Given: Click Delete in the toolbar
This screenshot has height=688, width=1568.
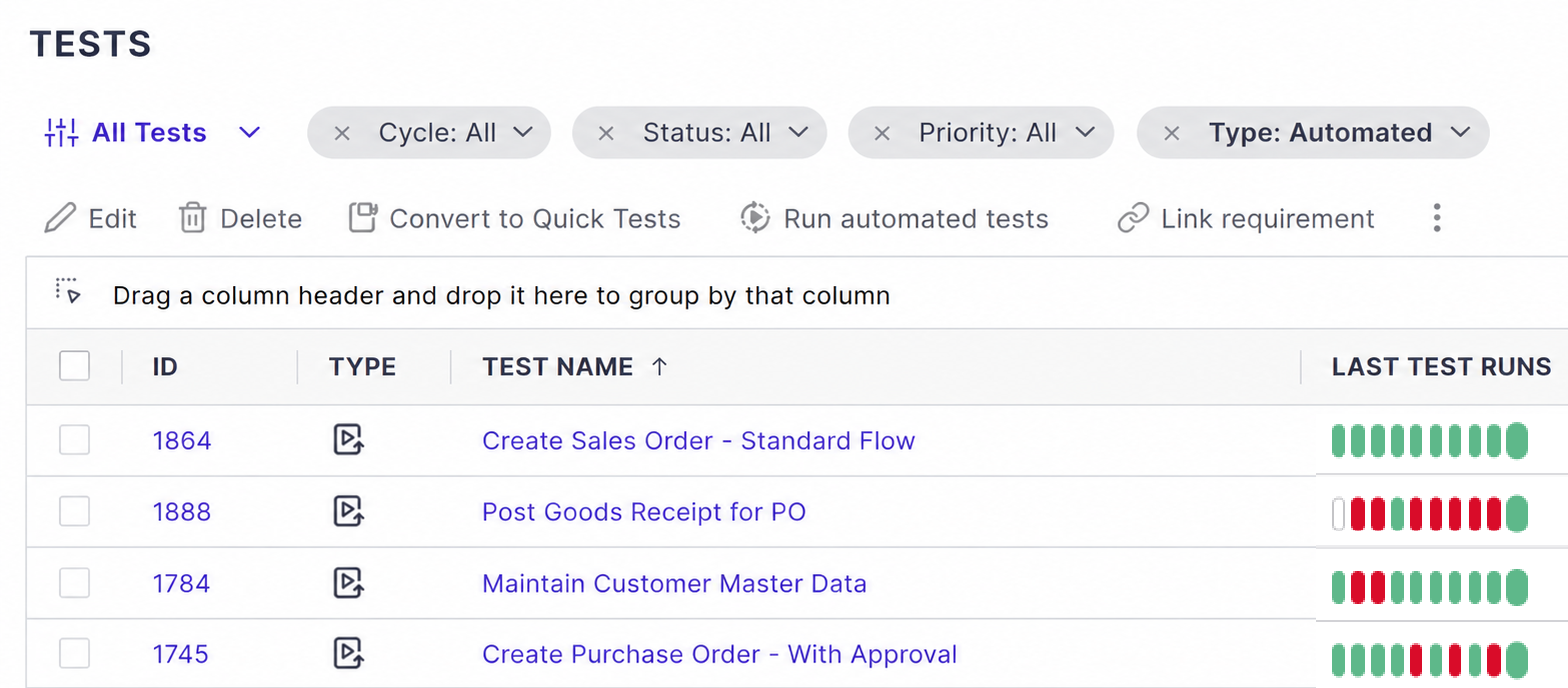Looking at the screenshot, I should coord(261,218).
